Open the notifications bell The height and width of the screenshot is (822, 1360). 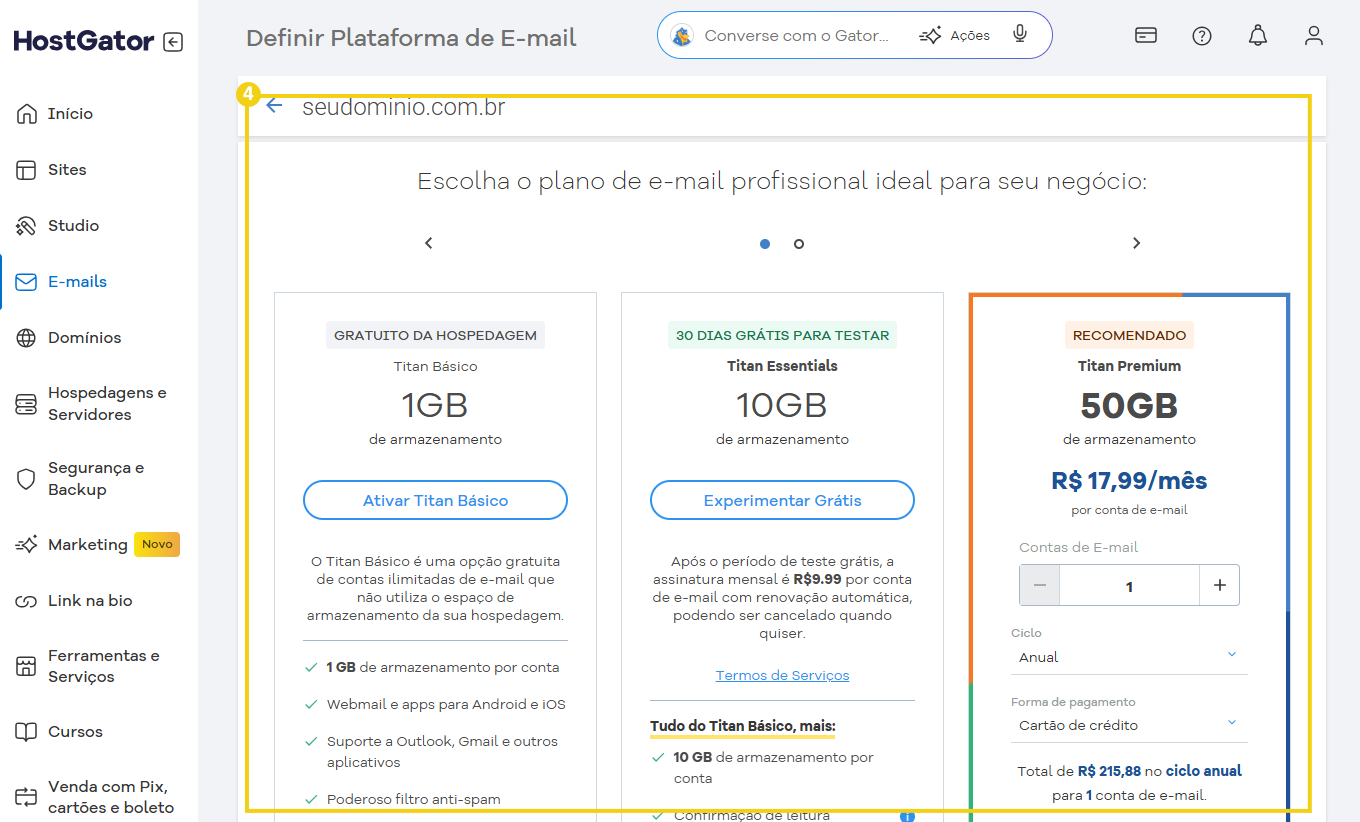point(1257,36)
